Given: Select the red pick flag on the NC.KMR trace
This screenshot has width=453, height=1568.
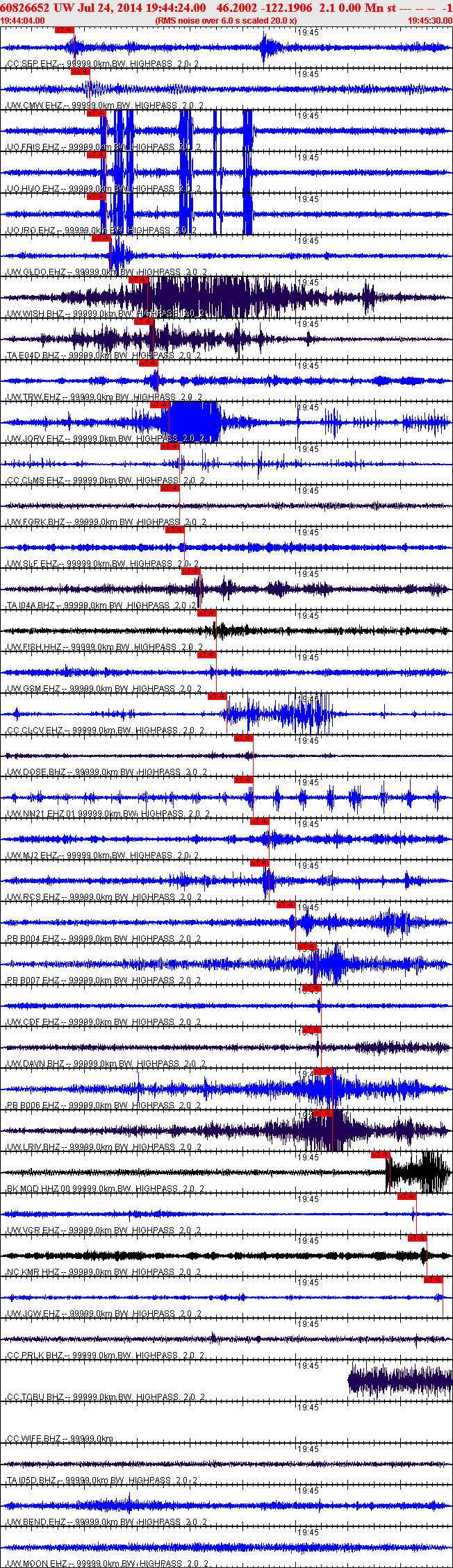Looking at the screenshot, I should (417, 1238).
